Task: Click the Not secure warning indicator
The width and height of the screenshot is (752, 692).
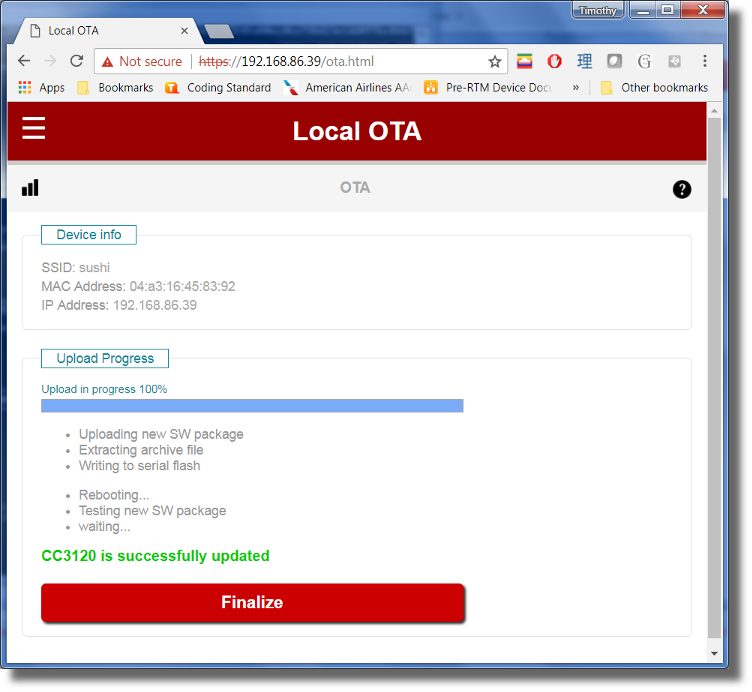Action: click(142, 61)
